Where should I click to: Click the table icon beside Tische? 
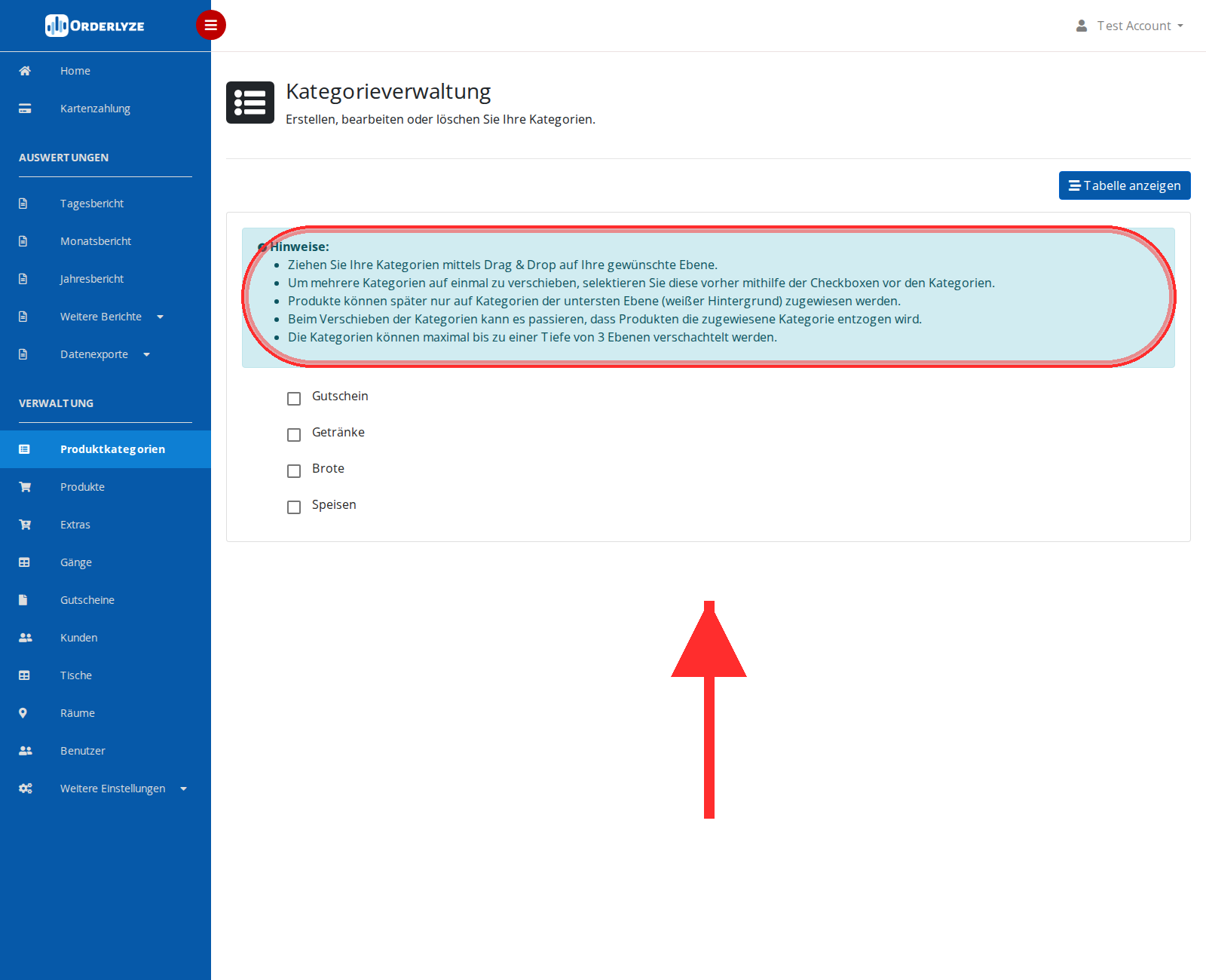[x=25, y=675]
